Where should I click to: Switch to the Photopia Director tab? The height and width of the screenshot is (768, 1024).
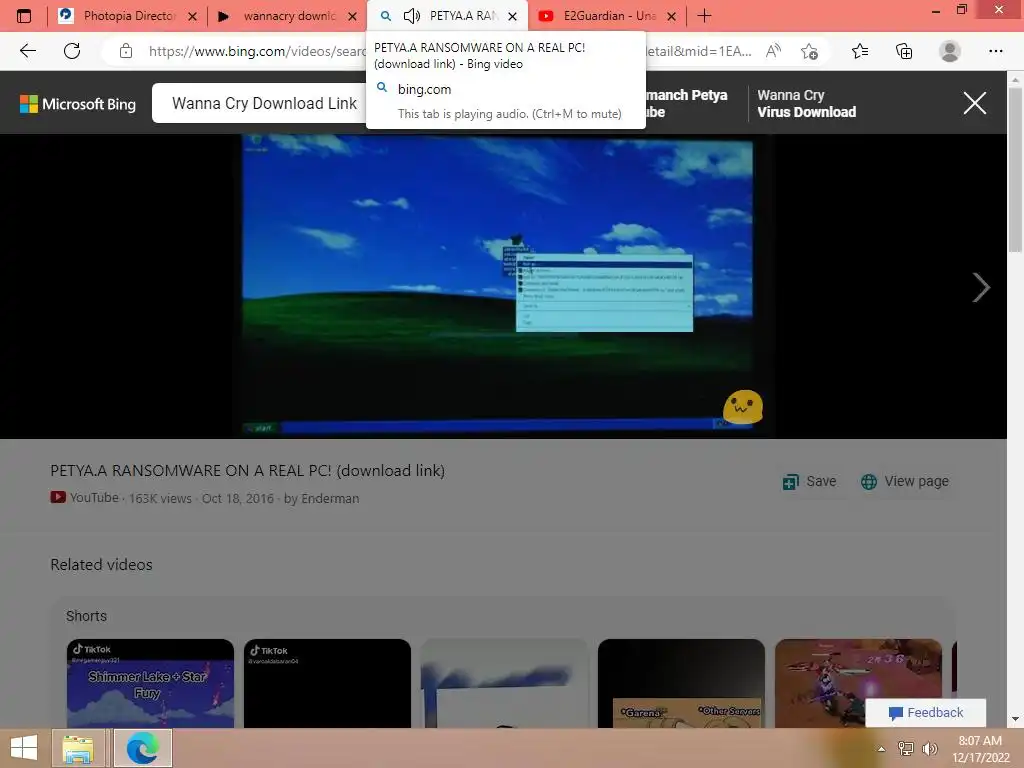[127, 16]
